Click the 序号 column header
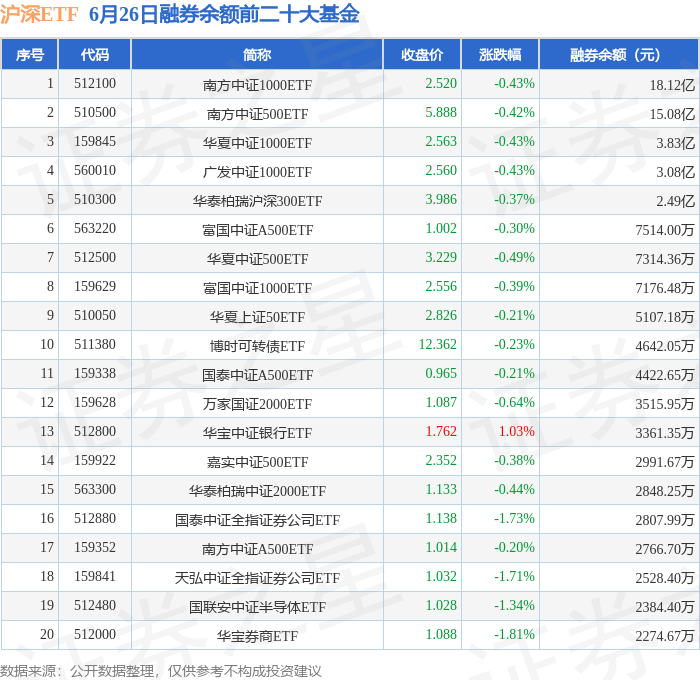Viewport: 700px width, 680px height. click(x=29, y=55)
